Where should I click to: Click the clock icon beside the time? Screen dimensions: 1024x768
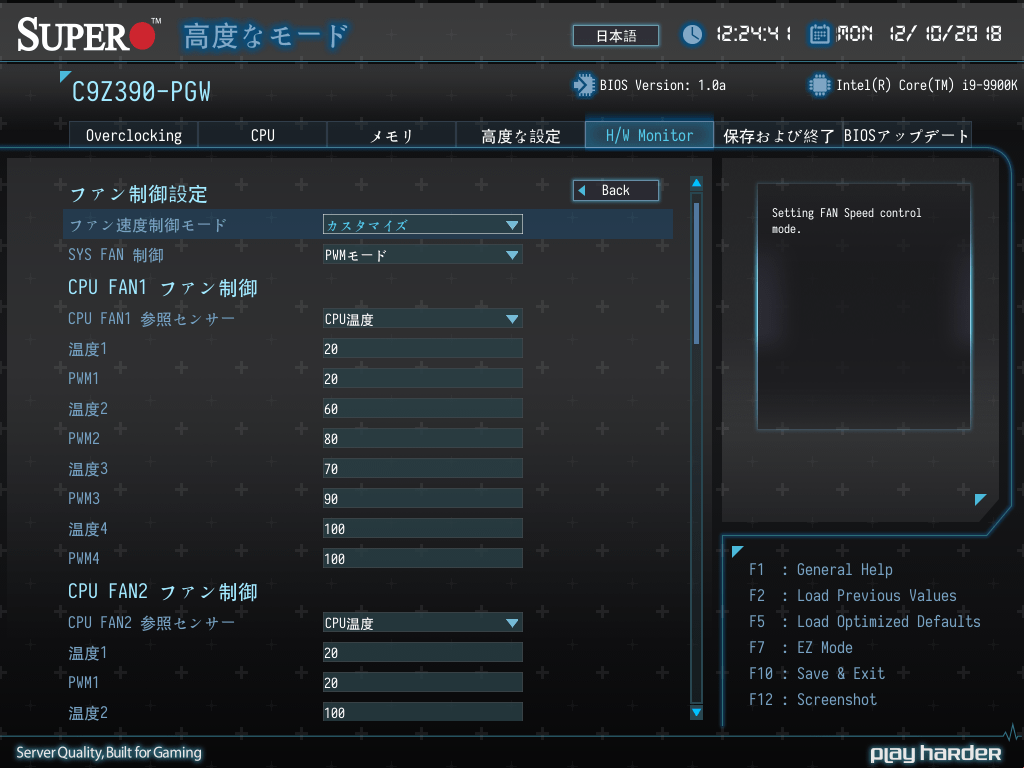click(x=692, y=34)
